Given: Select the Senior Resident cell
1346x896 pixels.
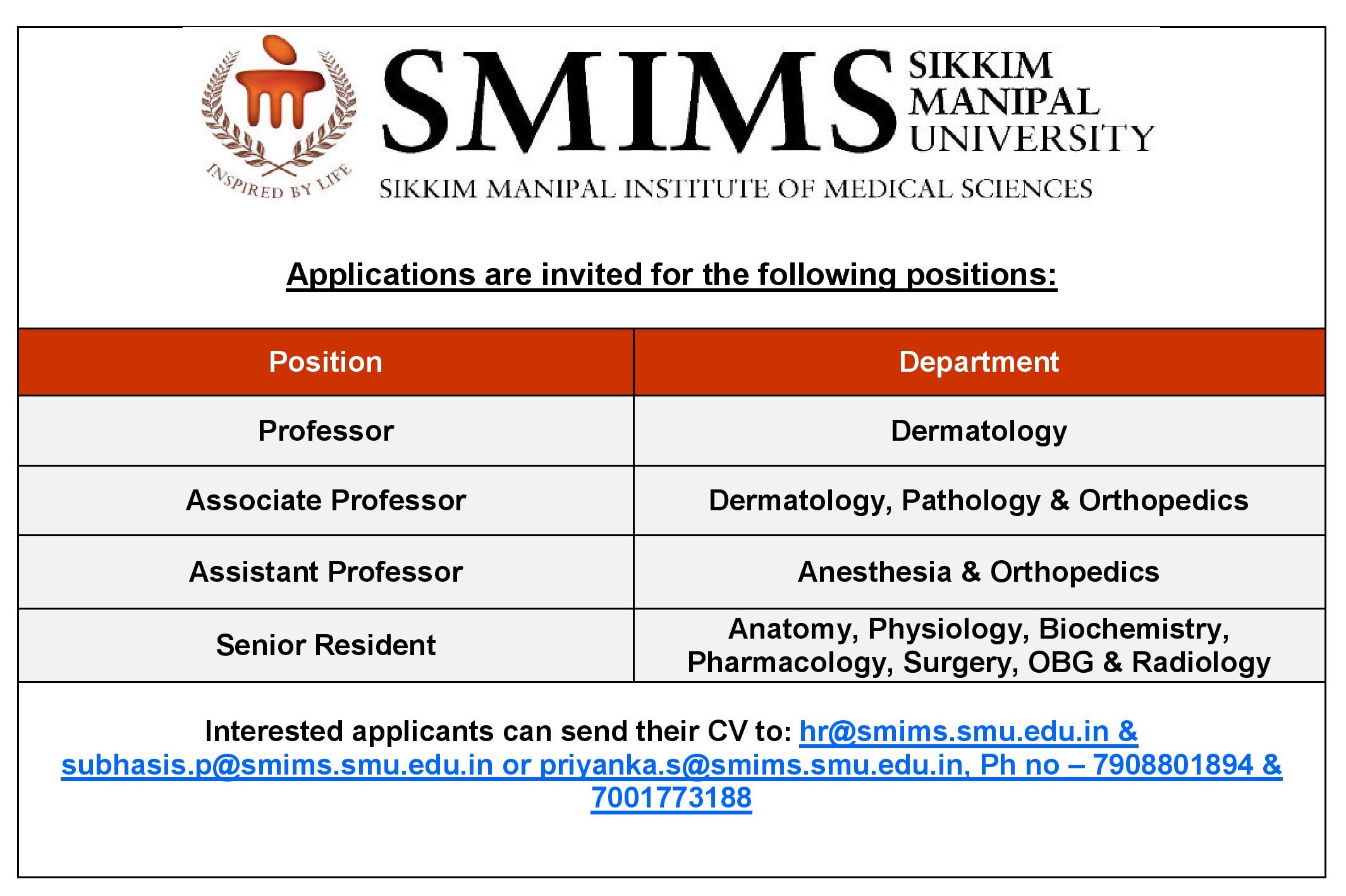Looking at the screenshot, I should tap(326, 646).
